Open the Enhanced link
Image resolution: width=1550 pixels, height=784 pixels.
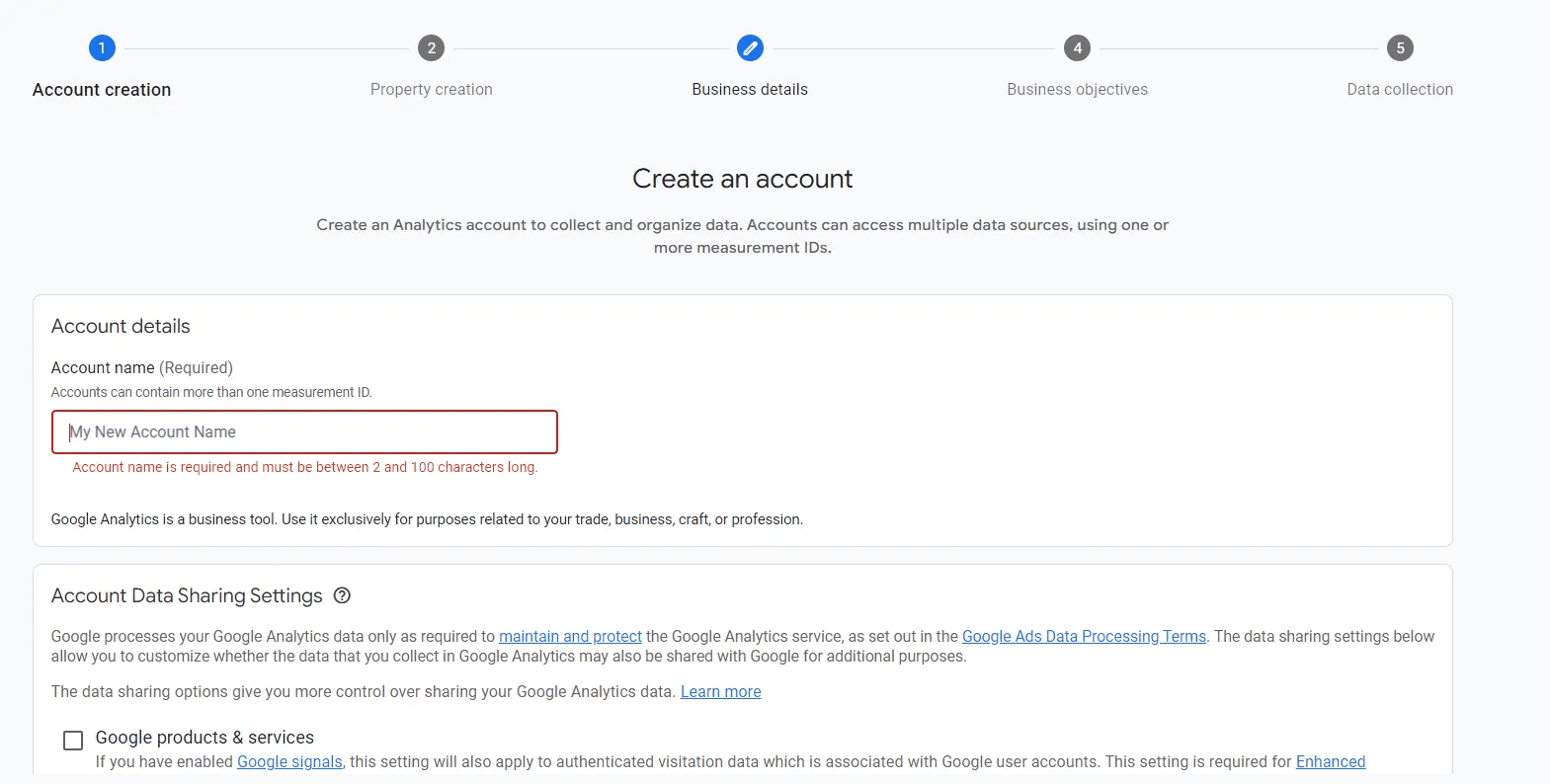[1331, 762]
